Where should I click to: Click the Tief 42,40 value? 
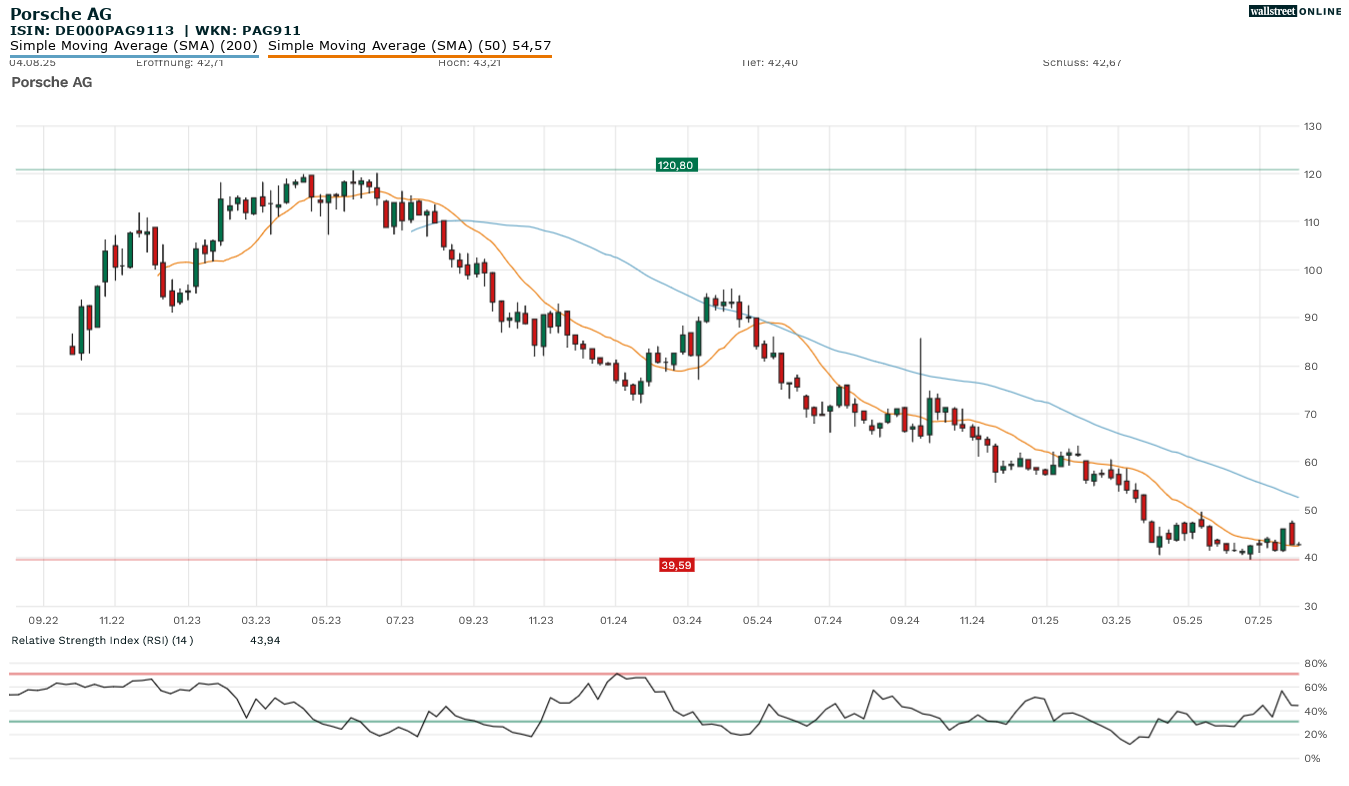click(x=769, y=63)
